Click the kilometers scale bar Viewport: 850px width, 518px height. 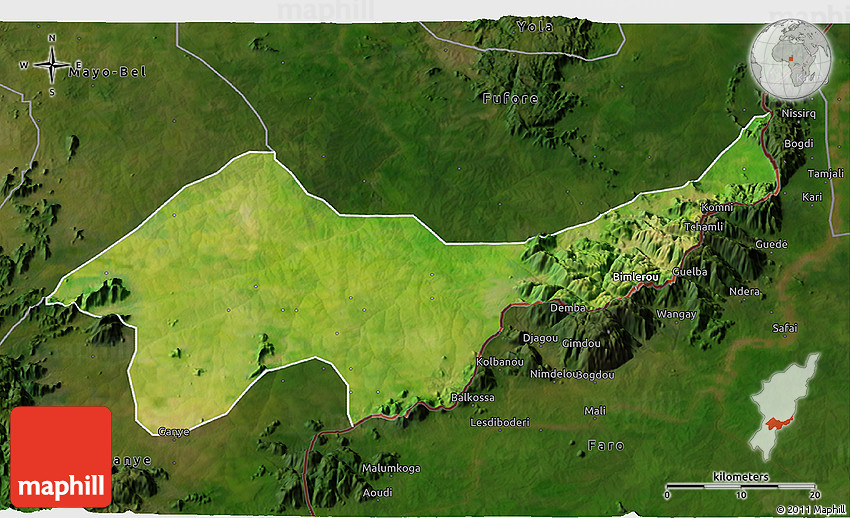point(741,489)
